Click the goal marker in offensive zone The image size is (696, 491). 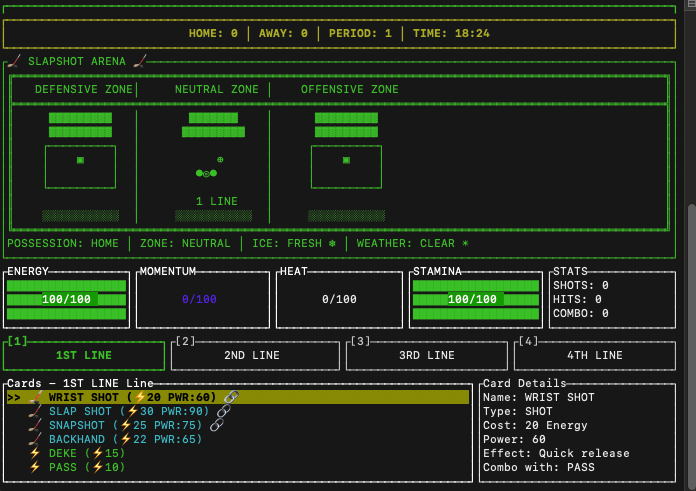click(x=347, y=160)
